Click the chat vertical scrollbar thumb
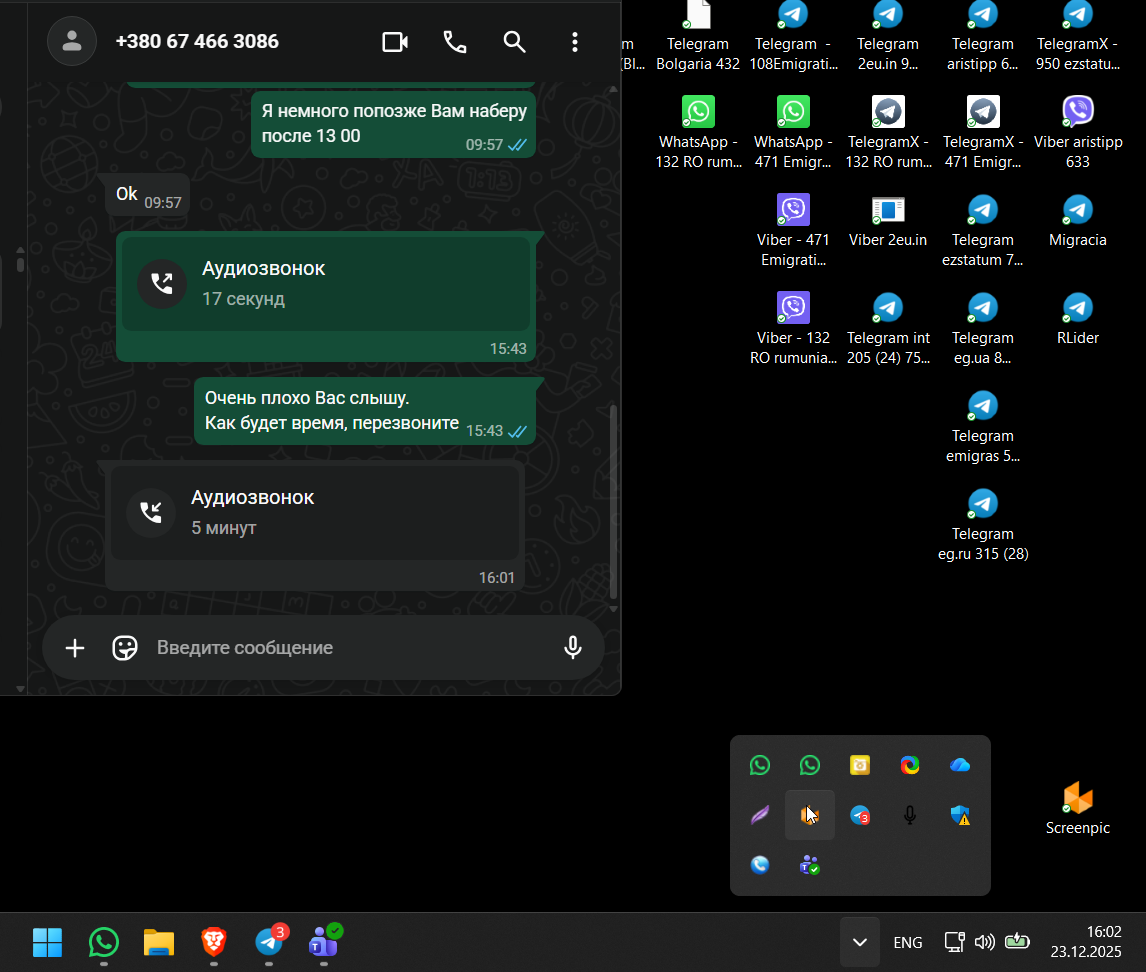This screenshot has width=1146, height=972. point(613,501)
